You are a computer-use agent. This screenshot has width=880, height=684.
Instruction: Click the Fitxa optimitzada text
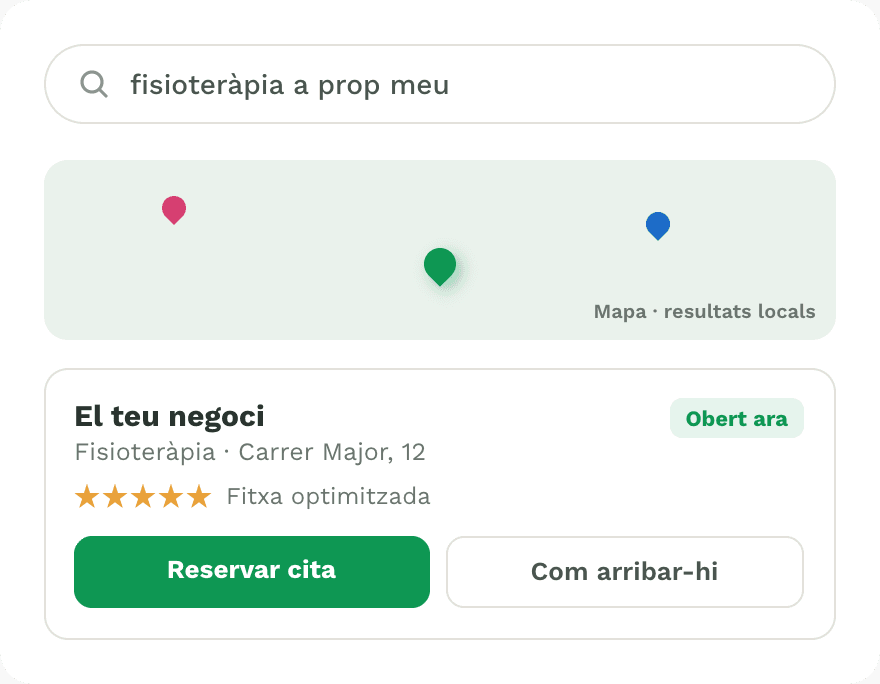(x=328, y=497)
